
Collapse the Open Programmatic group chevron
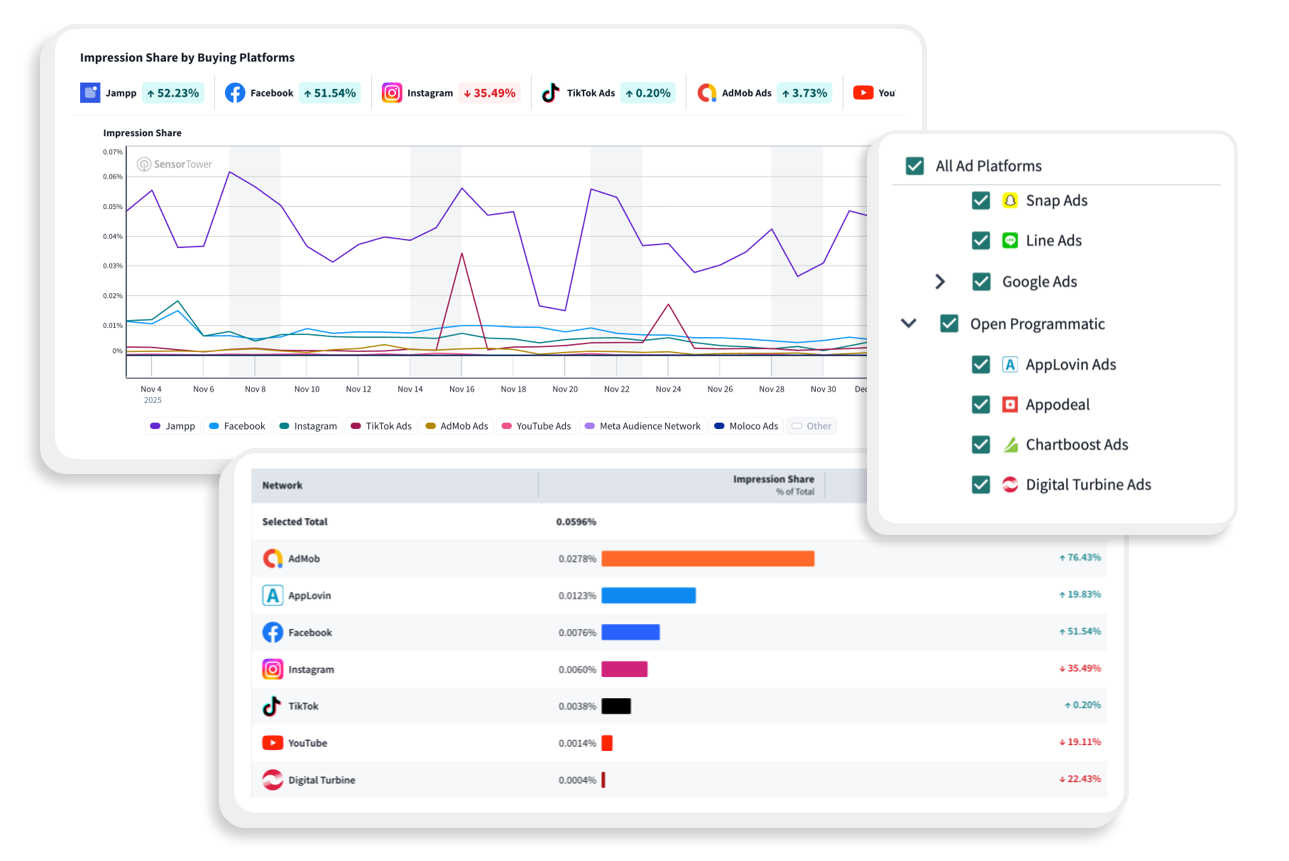(x=908, y=324)
